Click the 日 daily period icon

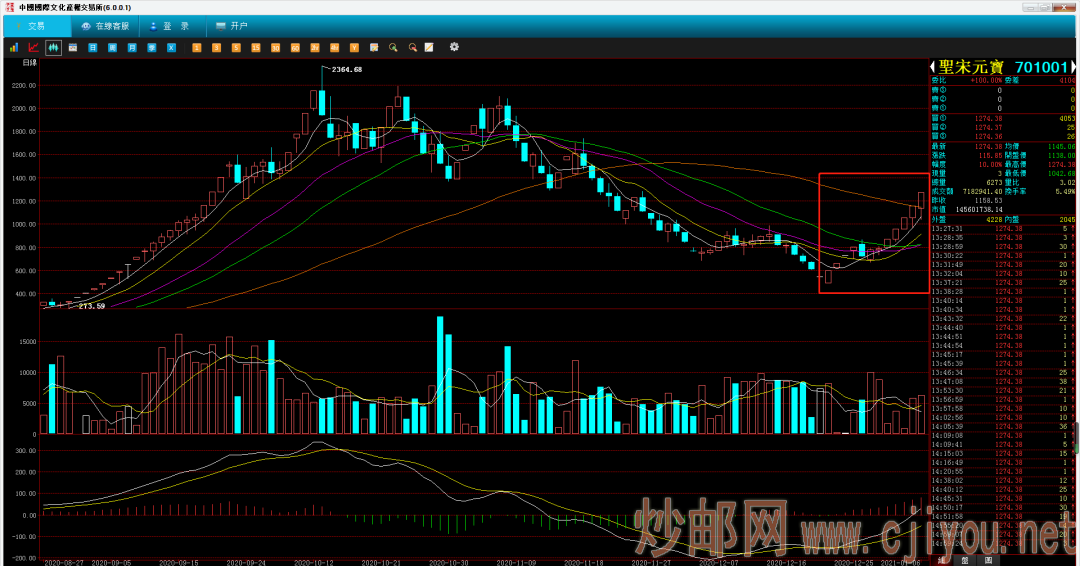point(92,47)
